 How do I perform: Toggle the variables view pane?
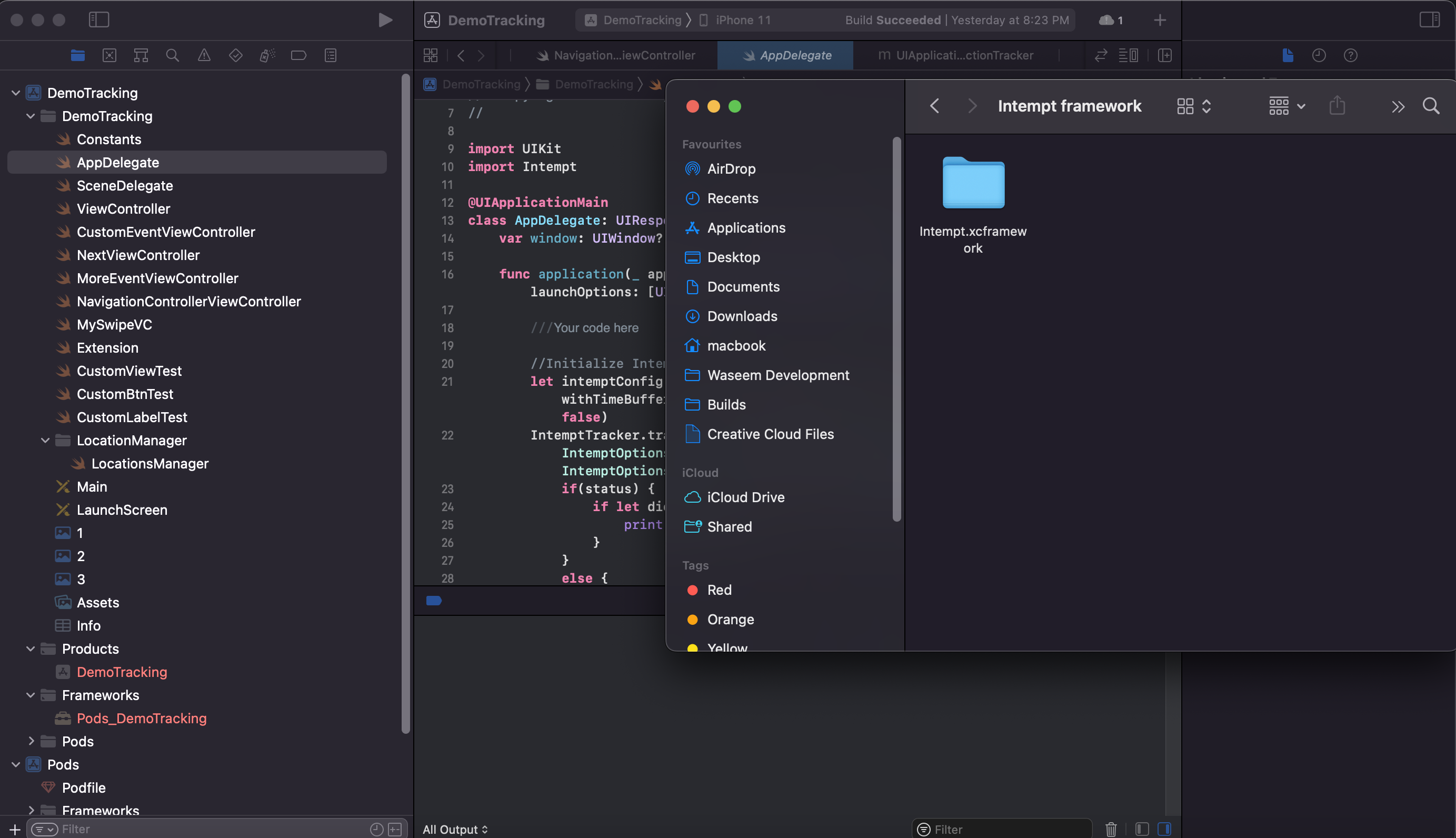(1142, 829)
